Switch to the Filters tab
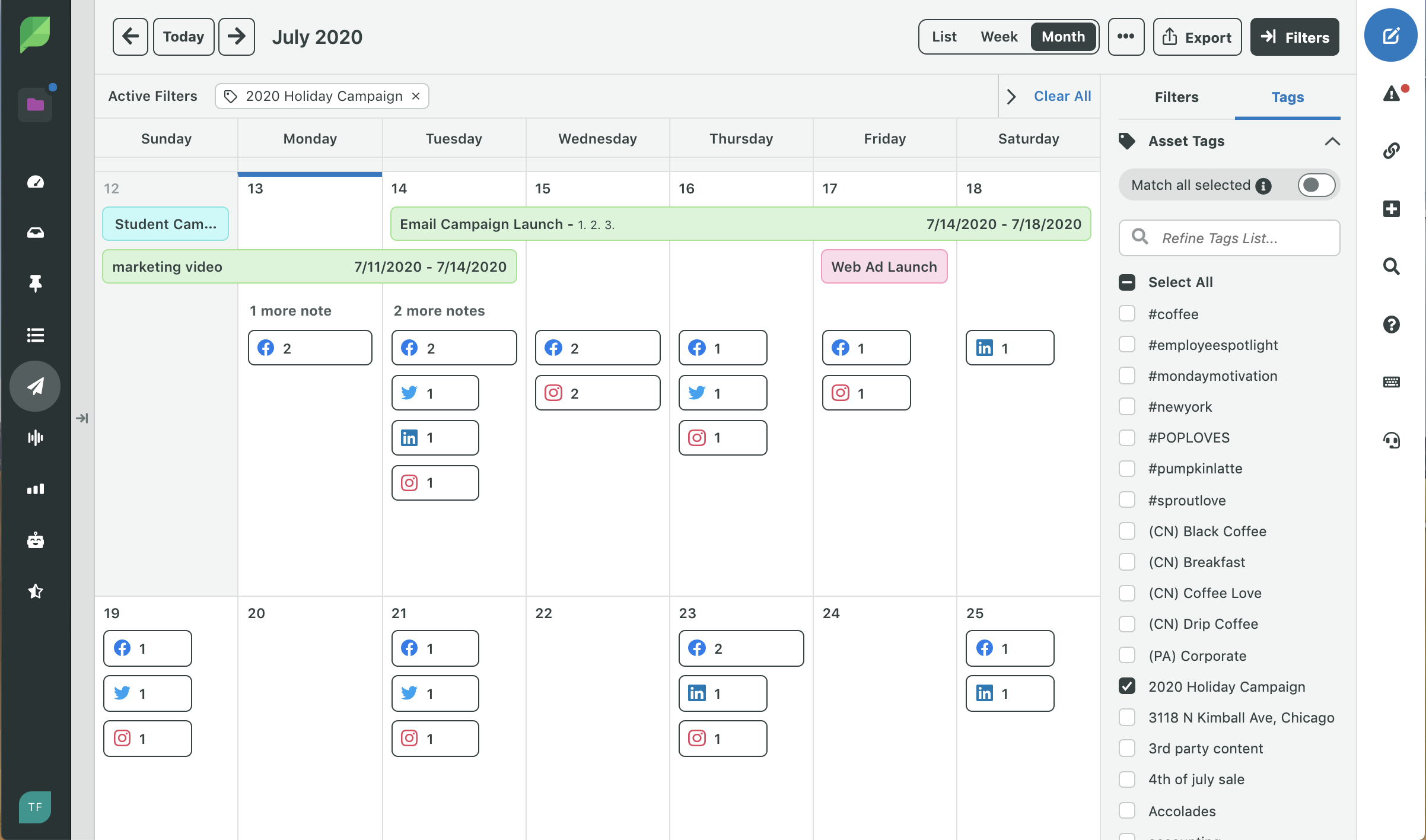Screen dimensions: 1426x840 (x=1176, y=97)
